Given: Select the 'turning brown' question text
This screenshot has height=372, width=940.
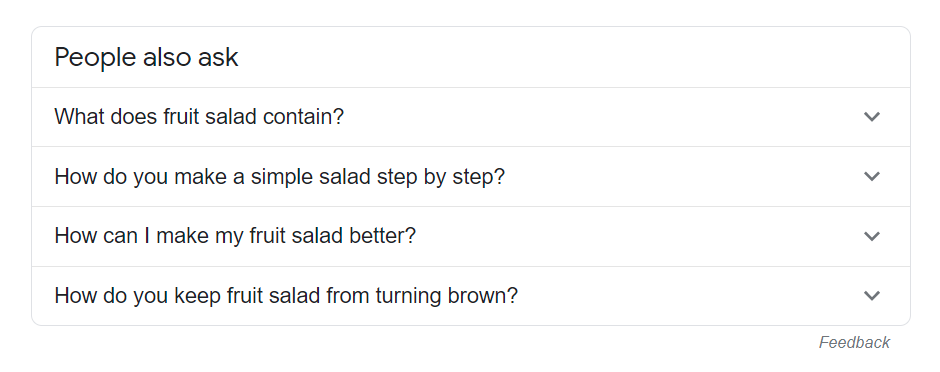Looking at the screenshot, I should point(286,295).
